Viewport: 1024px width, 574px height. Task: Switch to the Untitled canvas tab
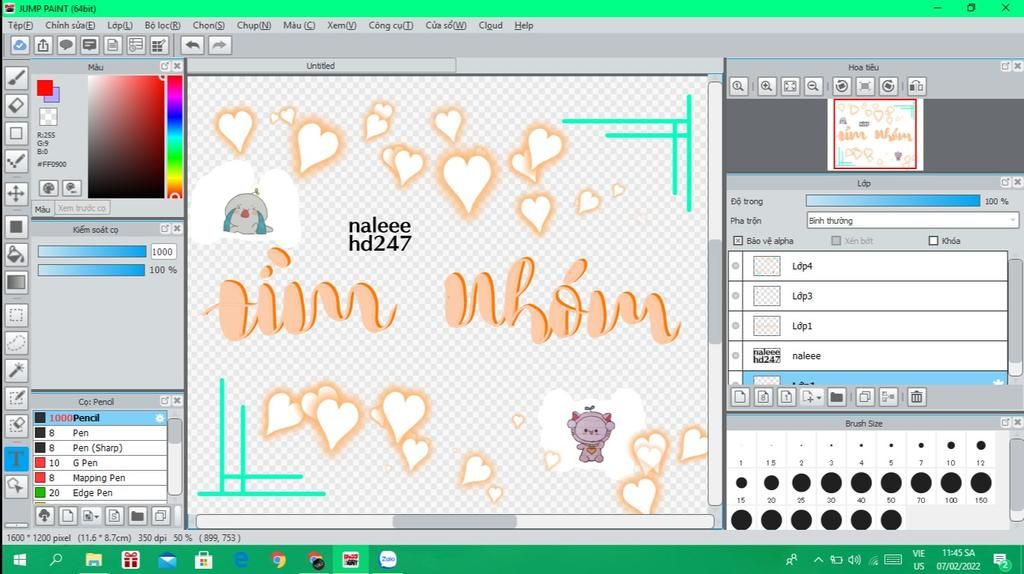[x=321, y=66]
